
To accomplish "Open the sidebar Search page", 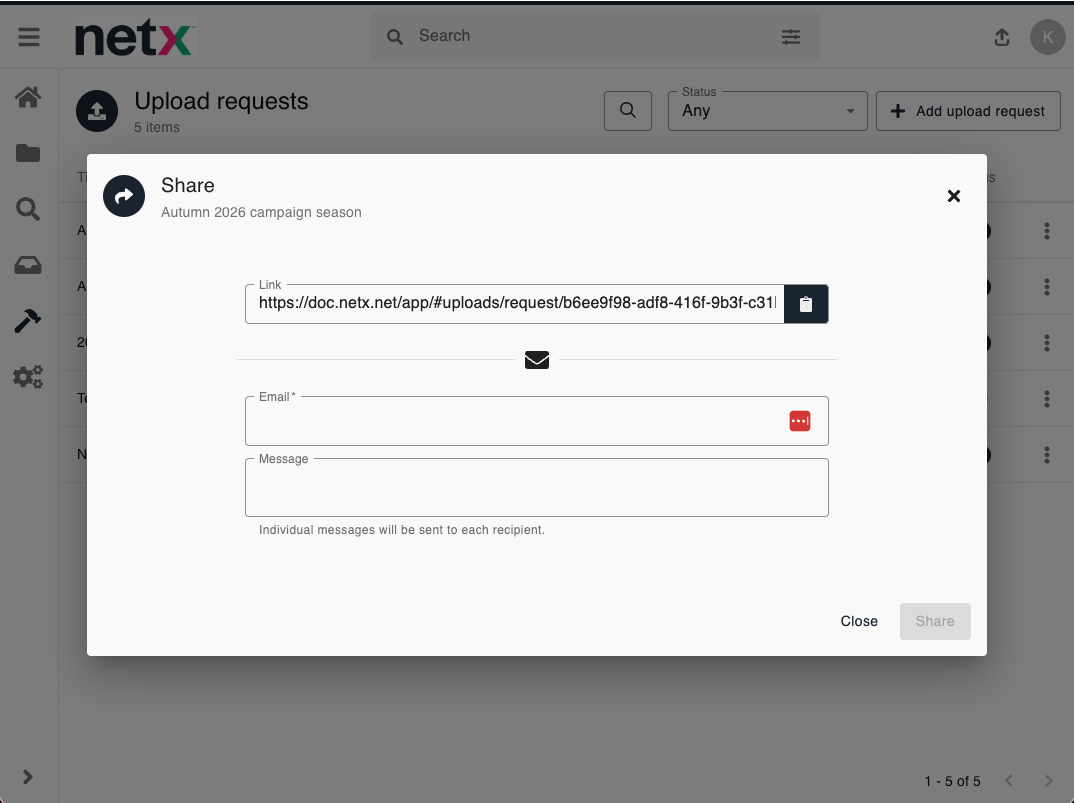I will pos(28,209).
